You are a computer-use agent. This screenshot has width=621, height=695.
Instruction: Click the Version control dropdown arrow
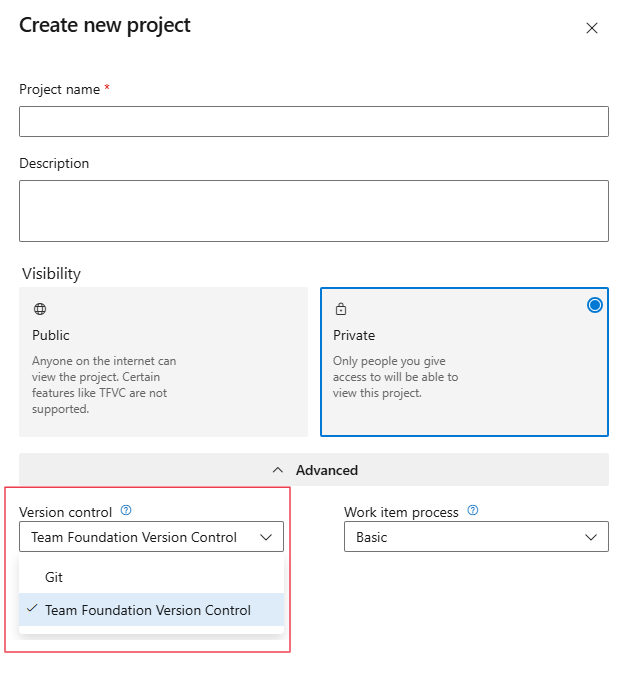tap(266, 537)
